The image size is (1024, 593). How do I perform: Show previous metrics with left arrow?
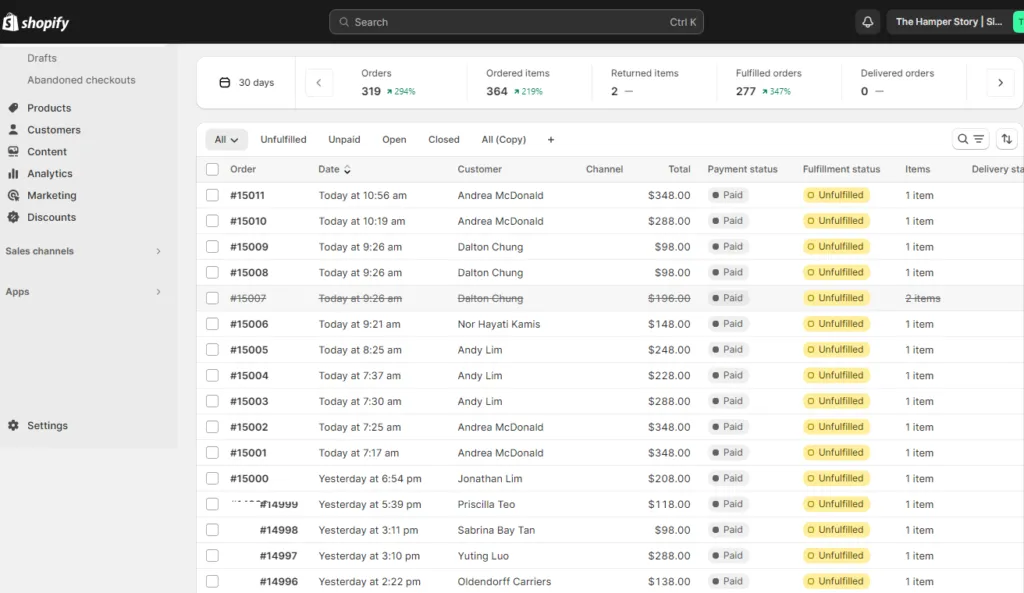(x=319, y=83)
